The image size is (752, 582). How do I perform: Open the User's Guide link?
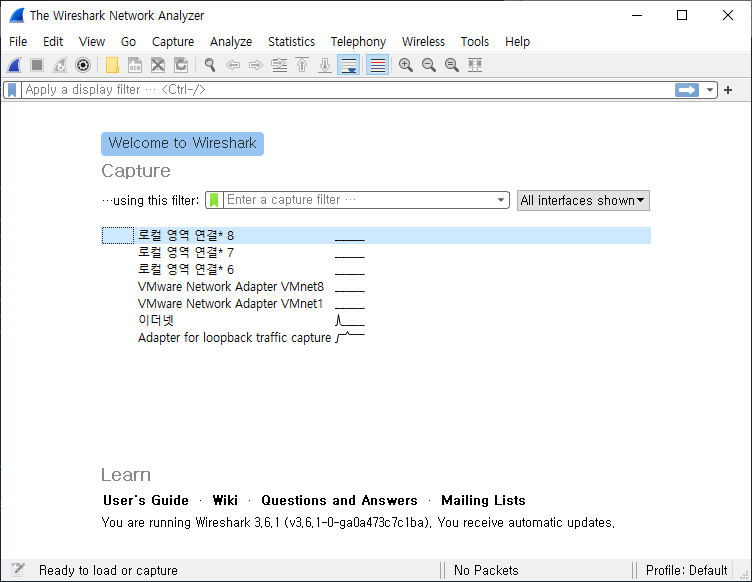pyautogui.click(x=146, y=500)
